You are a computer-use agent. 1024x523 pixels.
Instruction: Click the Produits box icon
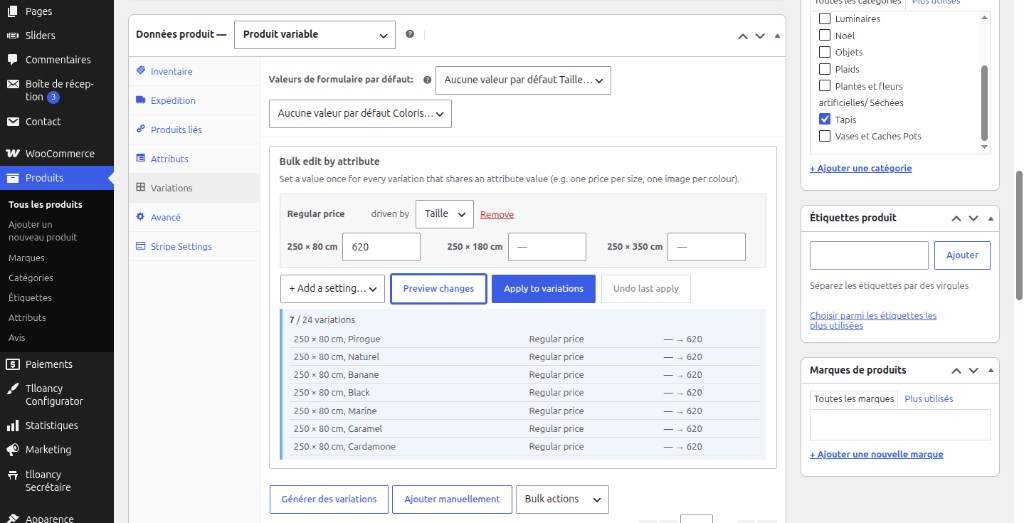pos(12,178)
